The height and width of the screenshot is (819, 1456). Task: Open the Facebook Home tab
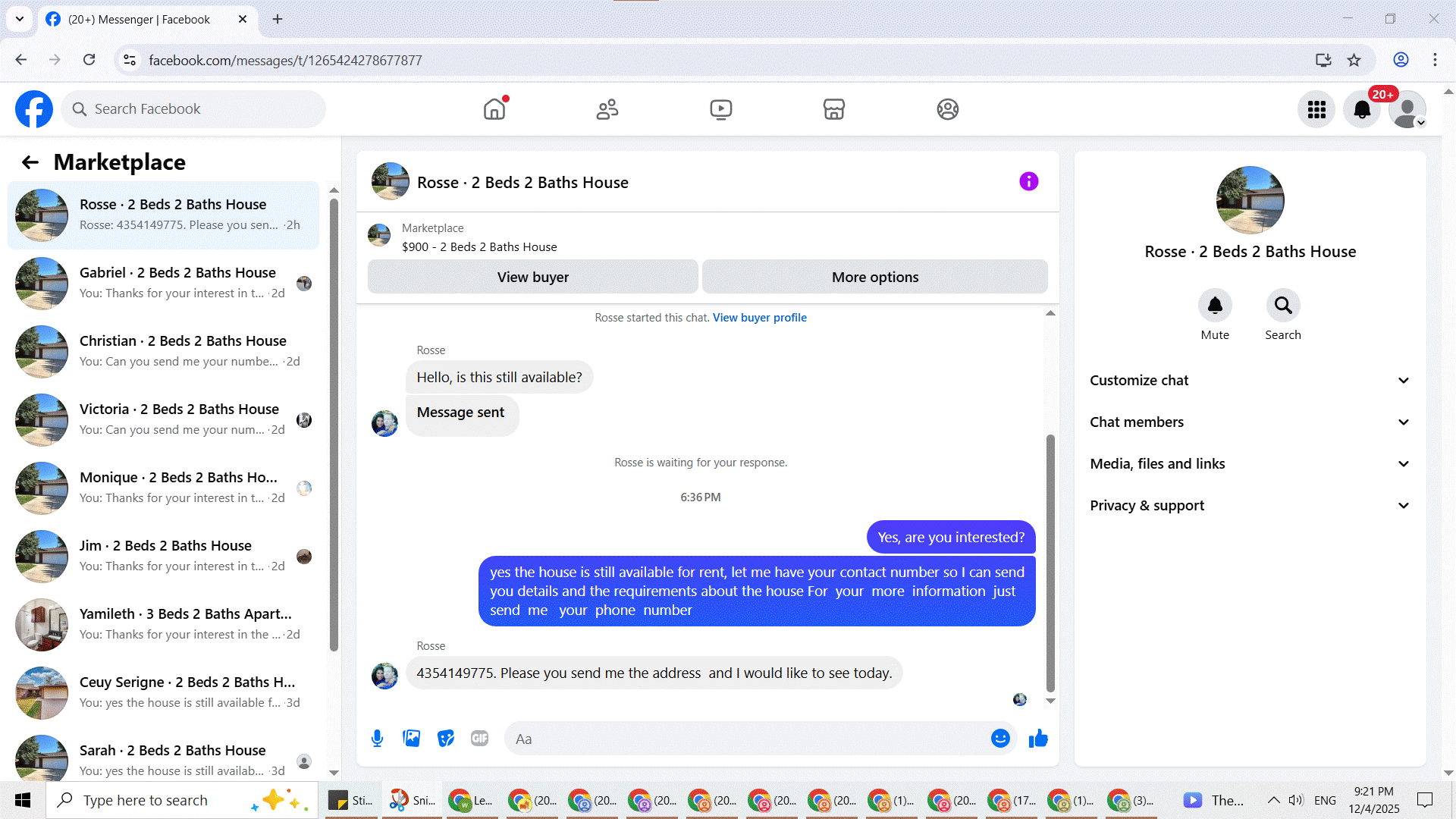coord(494,110)
